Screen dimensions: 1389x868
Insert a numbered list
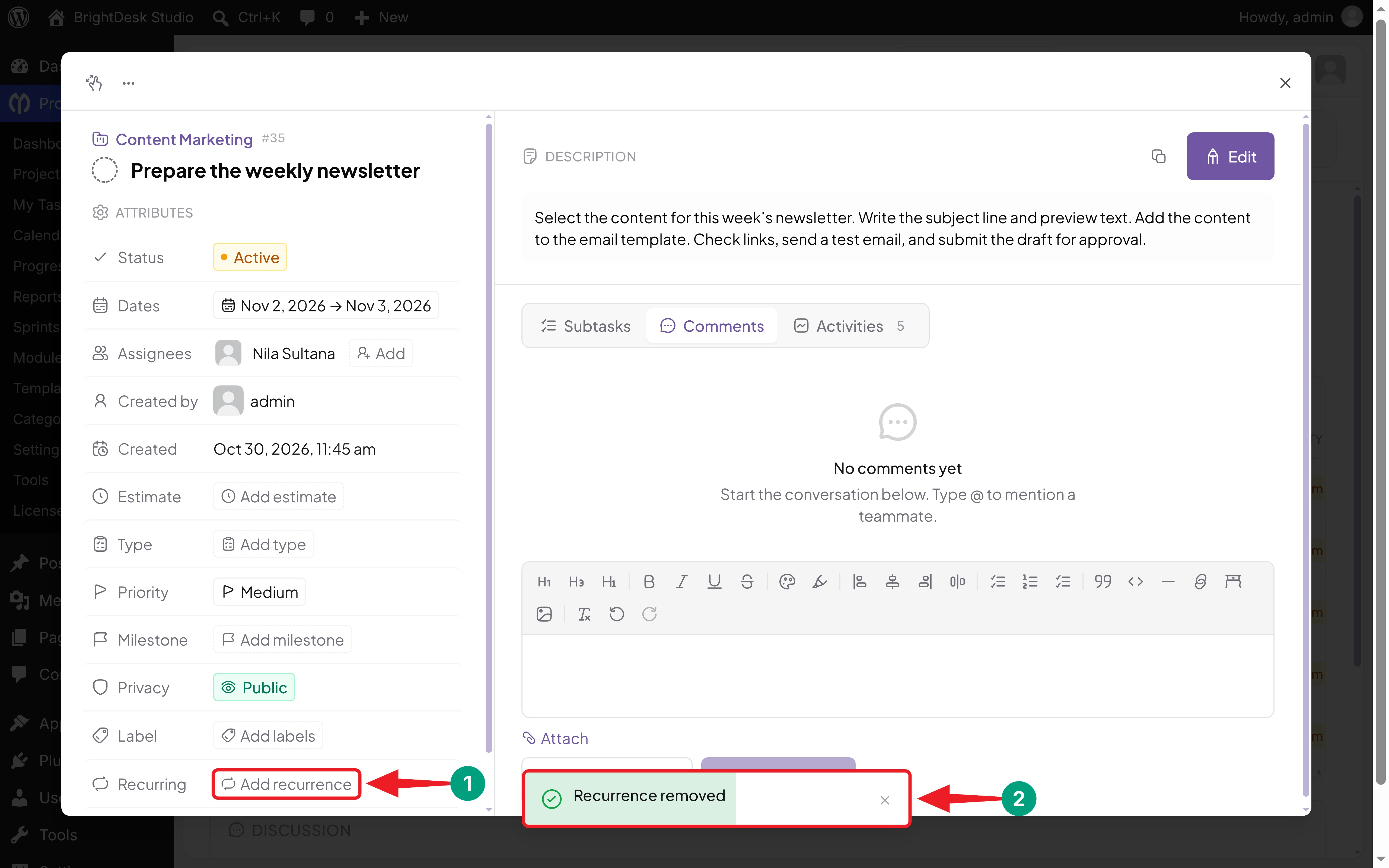click(x=1030, y=582)
